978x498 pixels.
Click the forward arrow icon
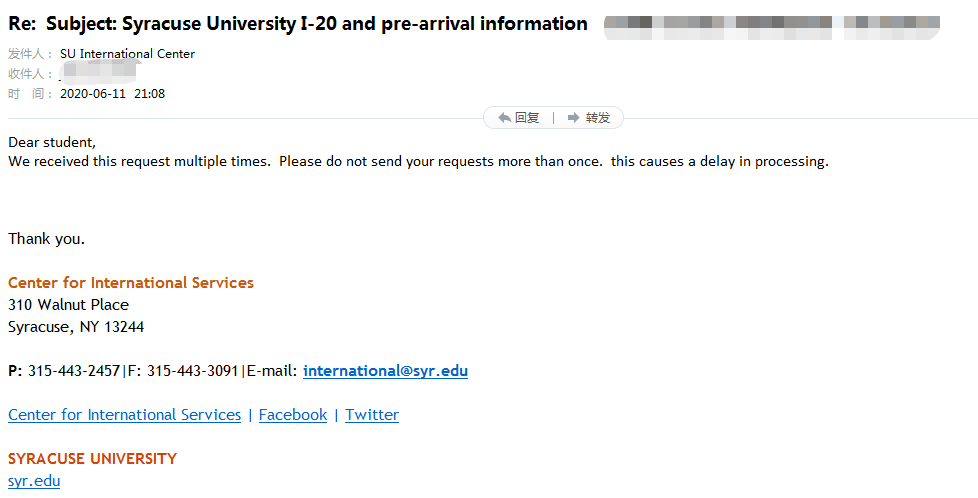point(573,118)
